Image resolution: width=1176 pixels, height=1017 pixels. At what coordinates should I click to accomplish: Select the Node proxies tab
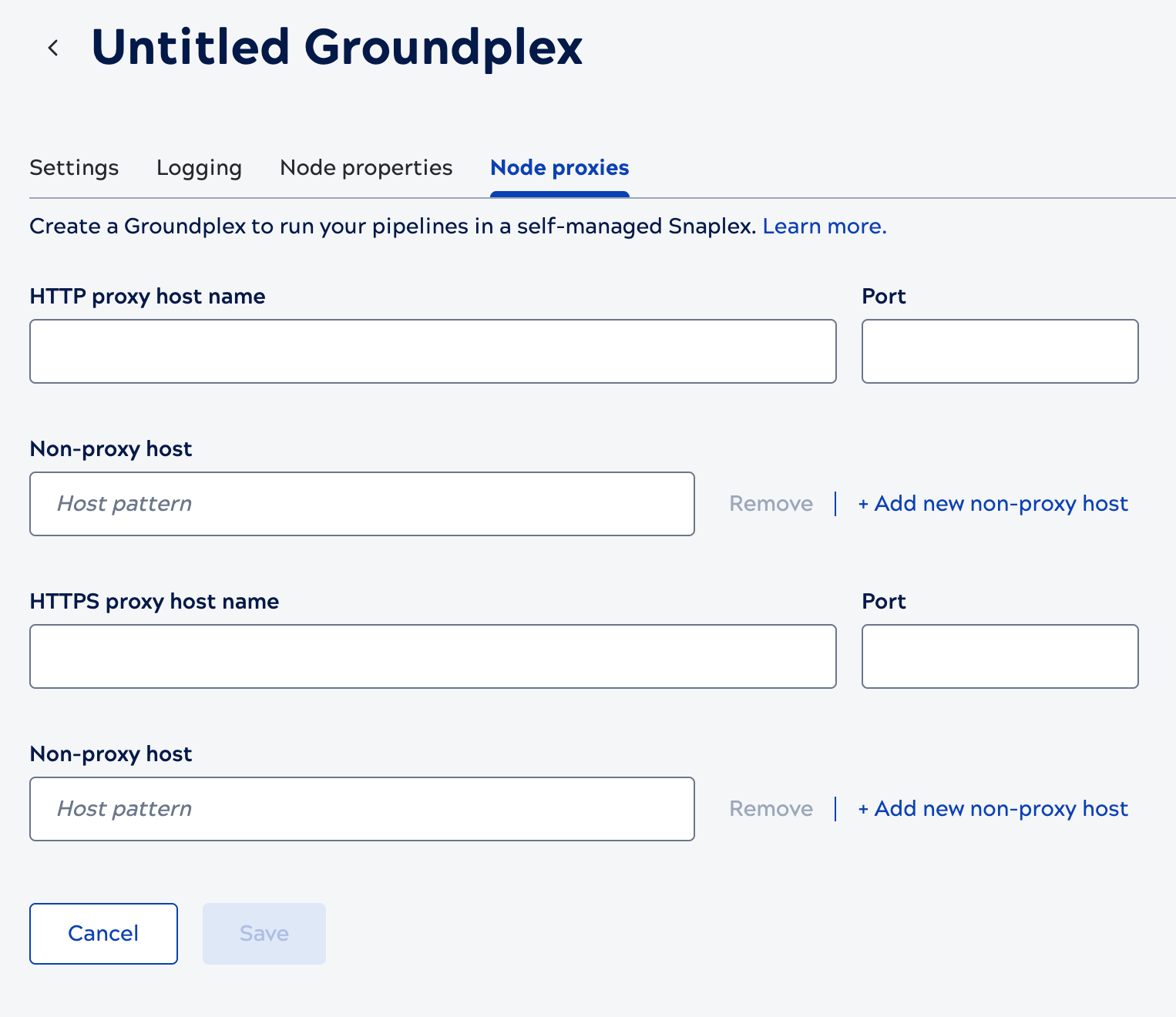[559, 168]
